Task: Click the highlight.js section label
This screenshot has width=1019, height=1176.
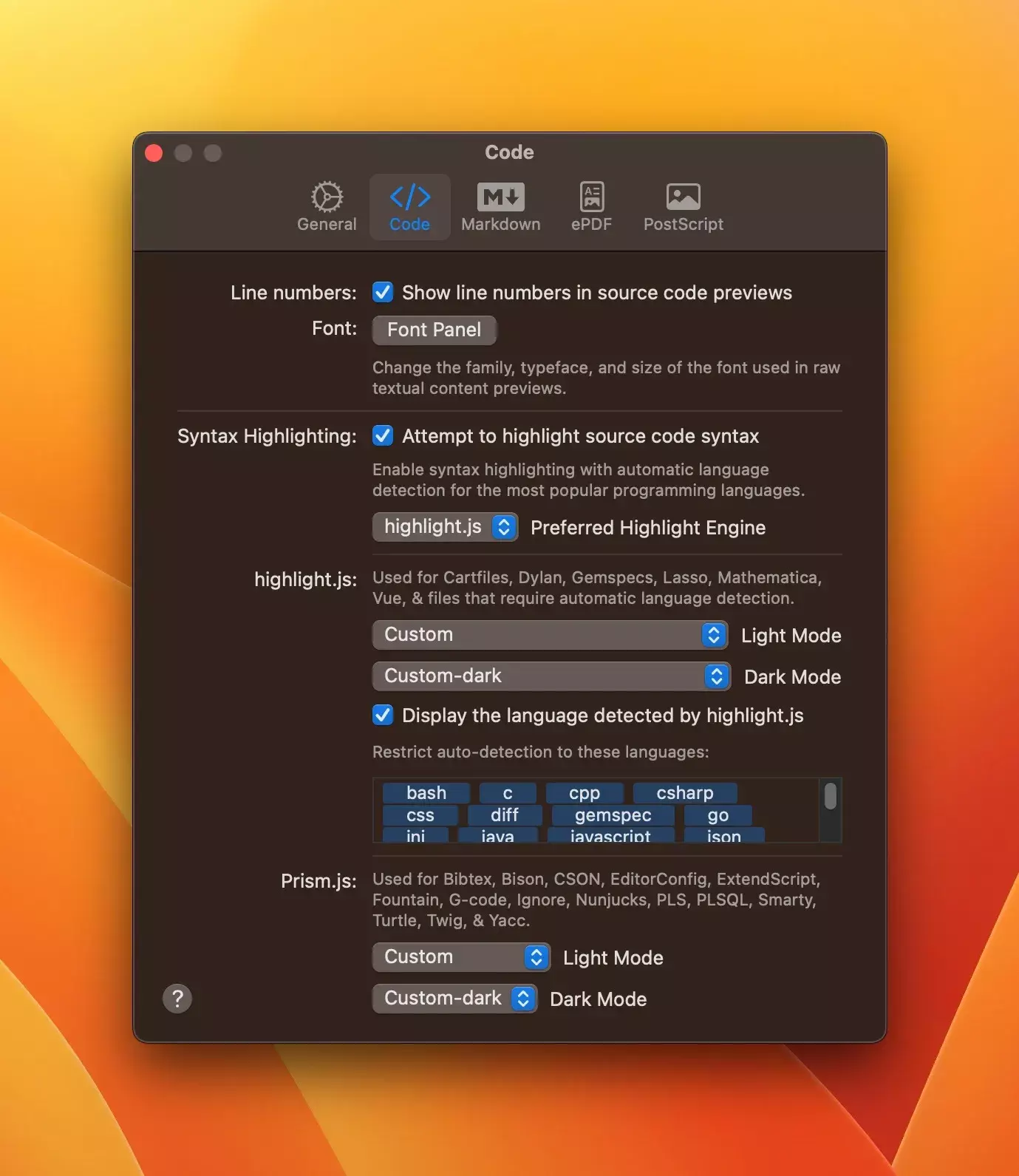Action: (x=305, y=579)
